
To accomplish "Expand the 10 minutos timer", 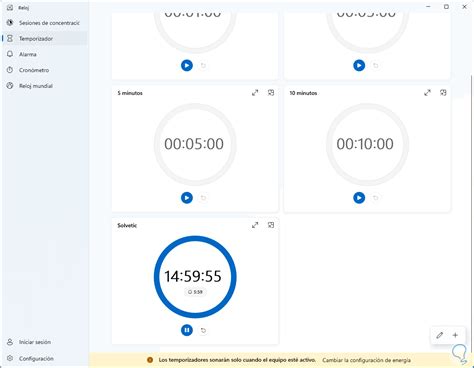I will click(427, 93).
